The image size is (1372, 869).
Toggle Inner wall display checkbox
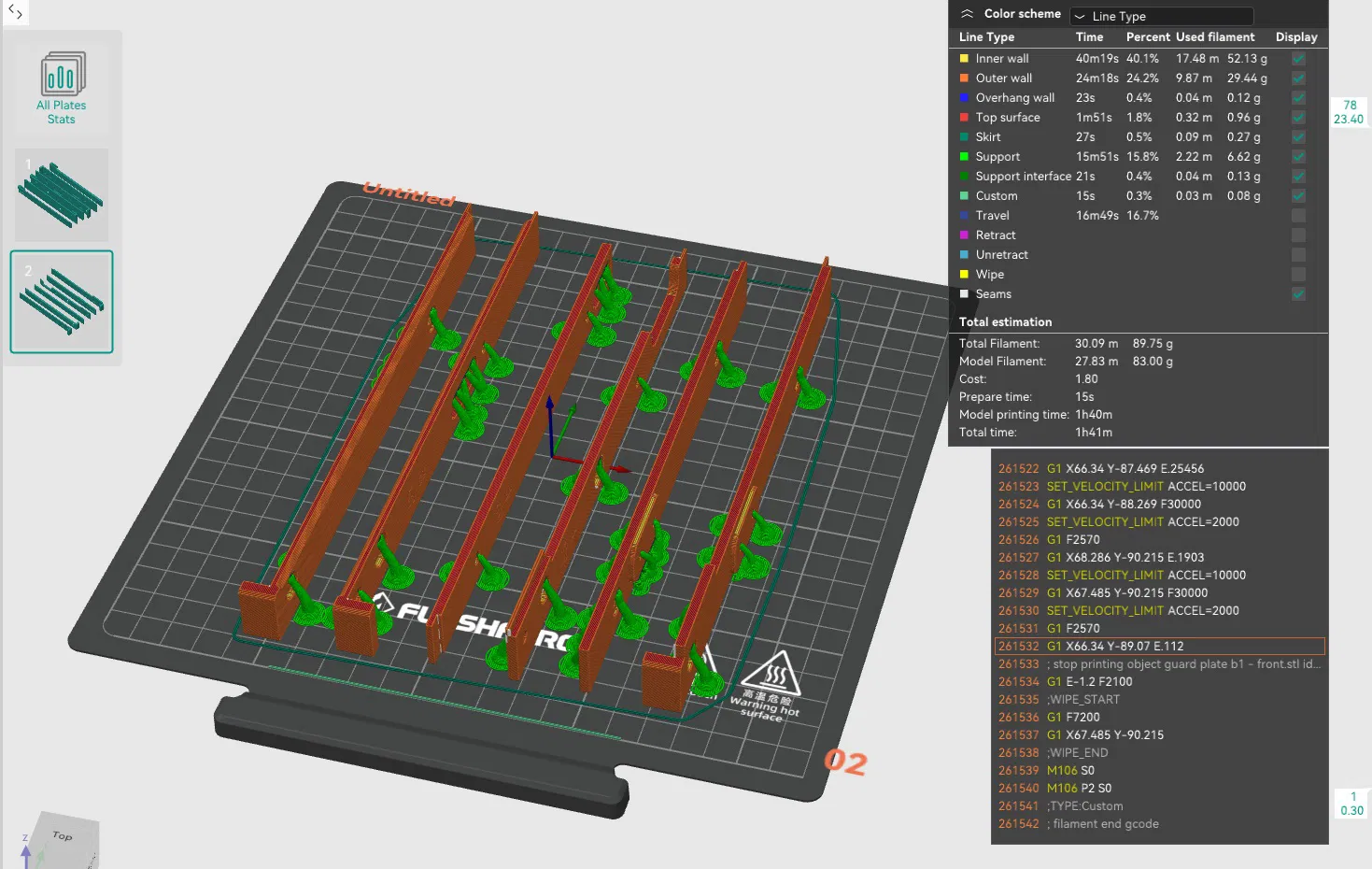click(x=1298, y=59)
